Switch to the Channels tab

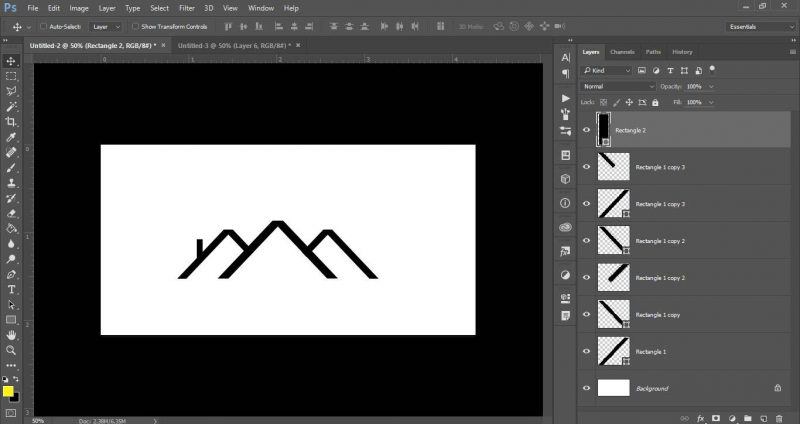tap(622, 52)
